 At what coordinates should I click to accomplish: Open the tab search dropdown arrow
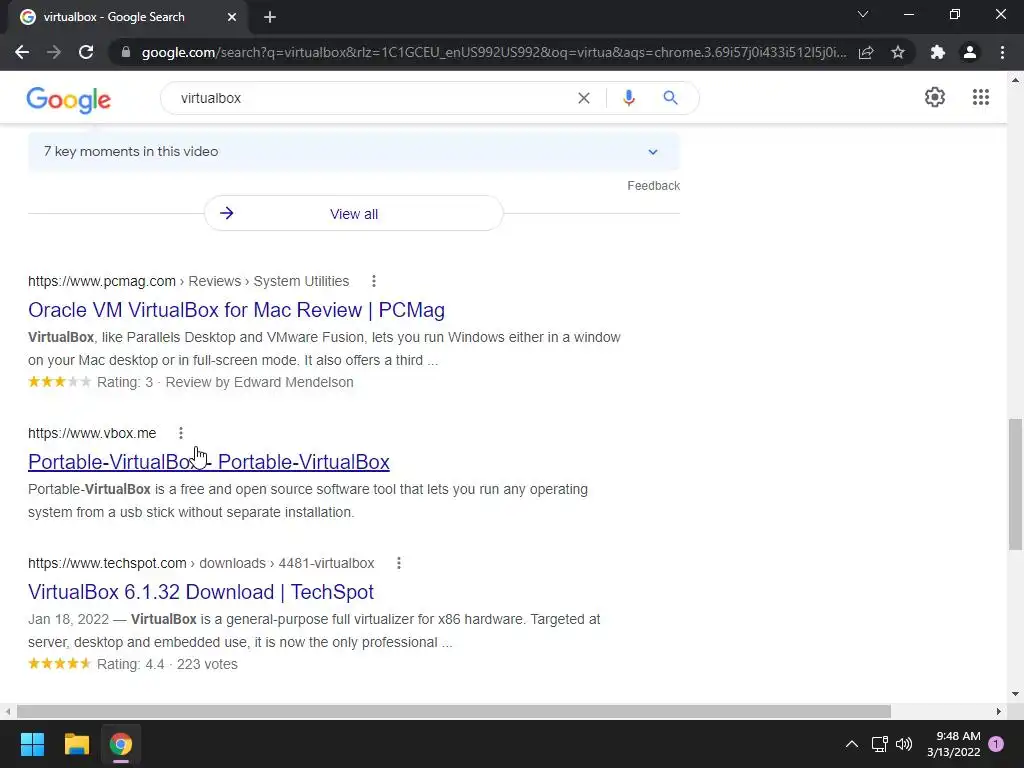(x=863, y=14)
